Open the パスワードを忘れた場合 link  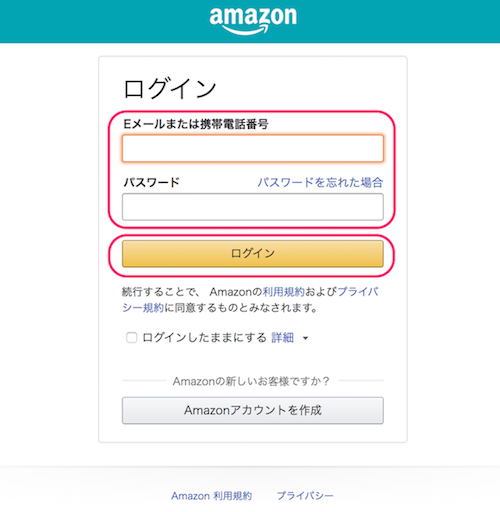click(x=320, y=182)
